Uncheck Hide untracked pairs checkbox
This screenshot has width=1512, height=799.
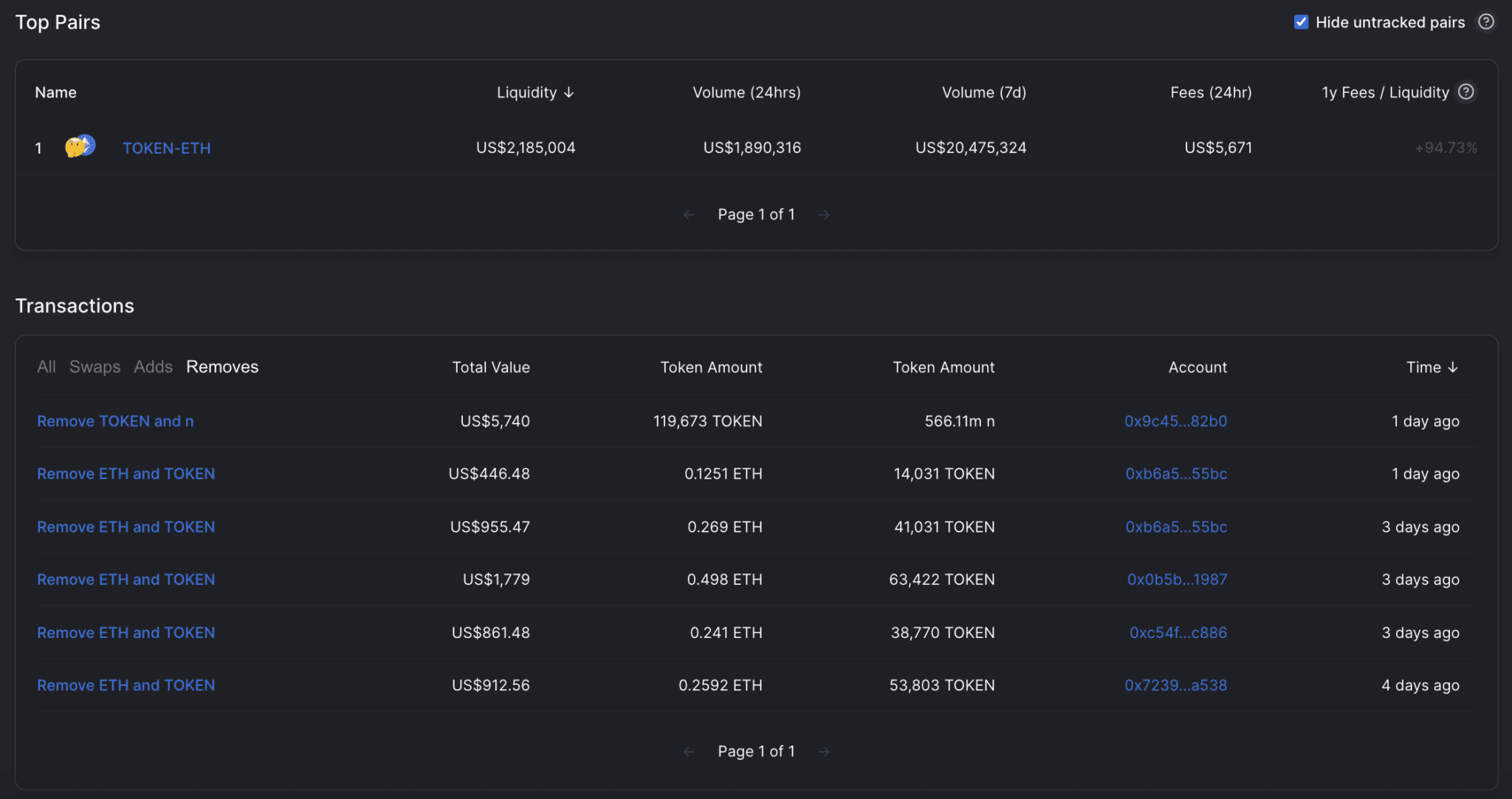[1302, 22]
